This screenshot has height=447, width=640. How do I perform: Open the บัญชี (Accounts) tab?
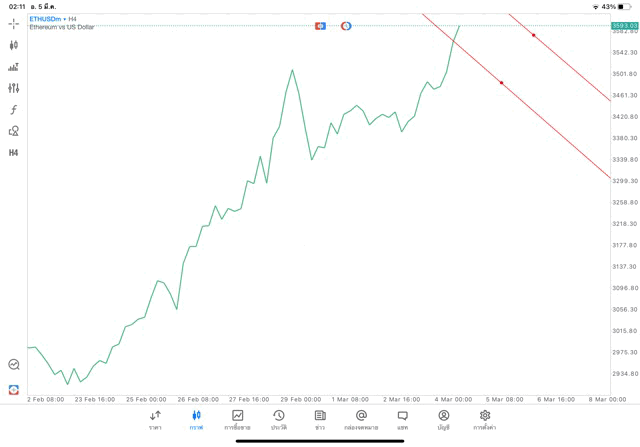443,420
